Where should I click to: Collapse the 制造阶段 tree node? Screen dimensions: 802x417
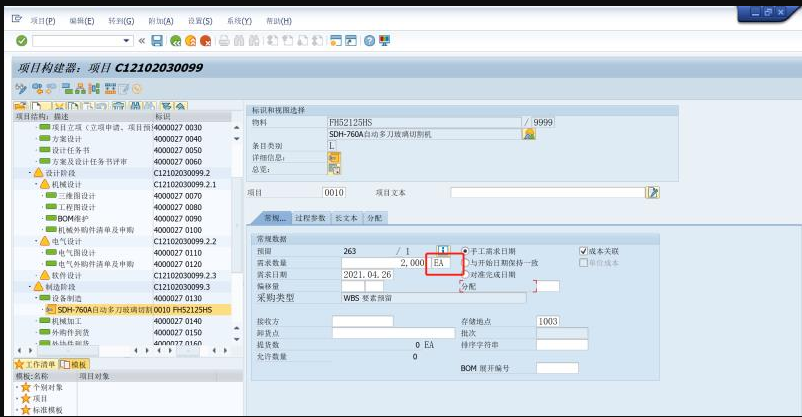[x=31, y=287]
